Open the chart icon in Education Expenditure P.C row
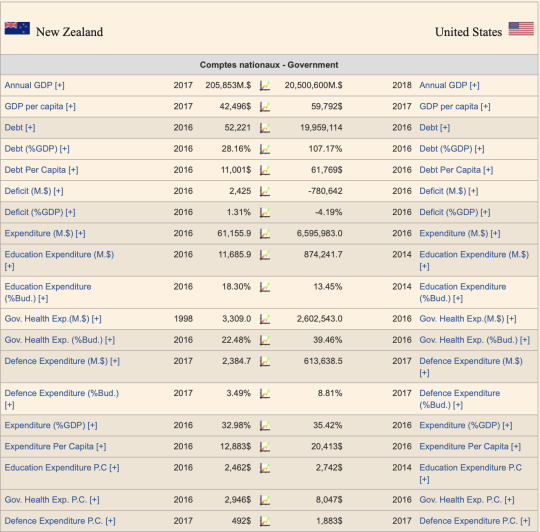 coord(265,468)
